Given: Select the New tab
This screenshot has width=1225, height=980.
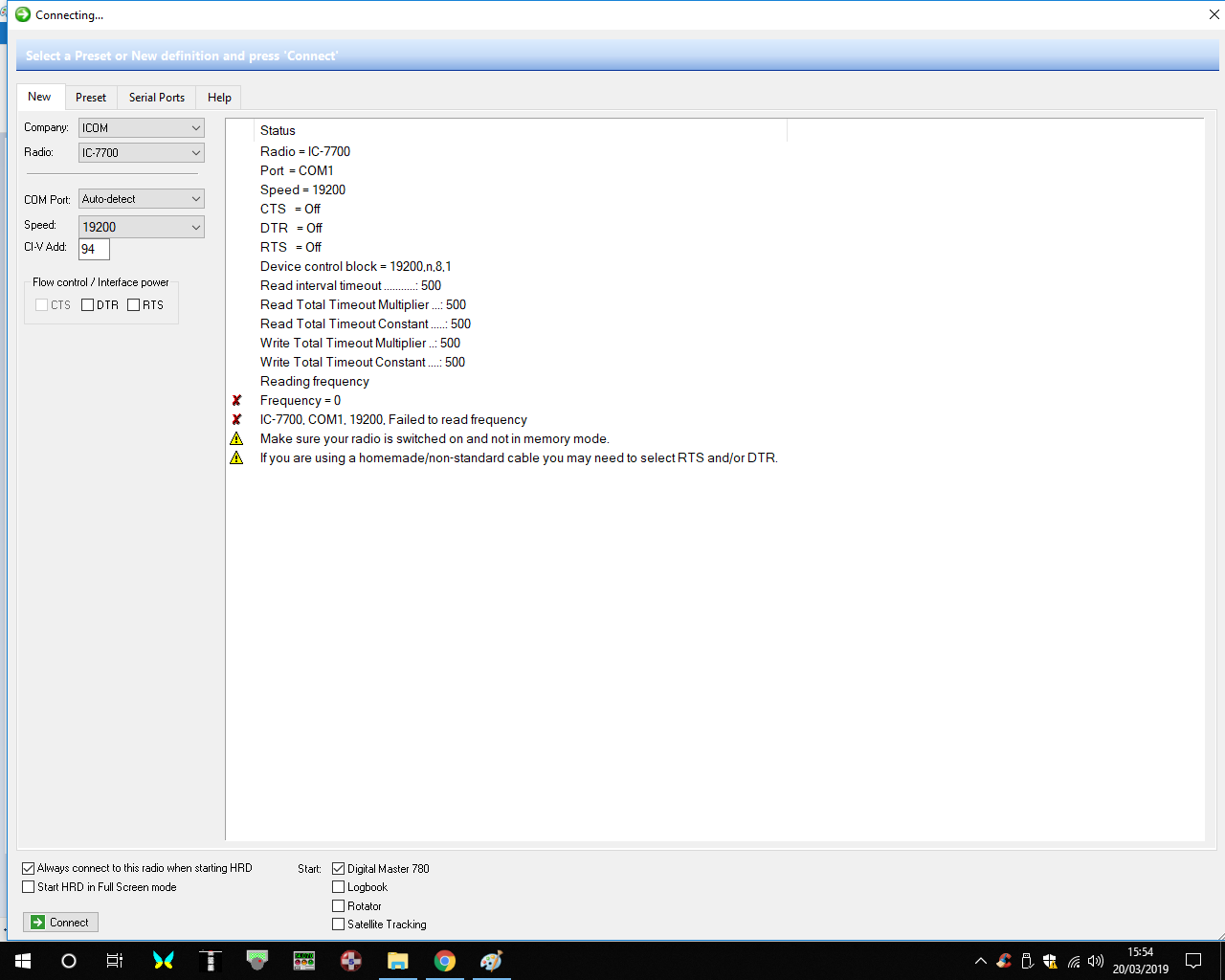Looking at the screenshot, I should click(x=40, y=97).
